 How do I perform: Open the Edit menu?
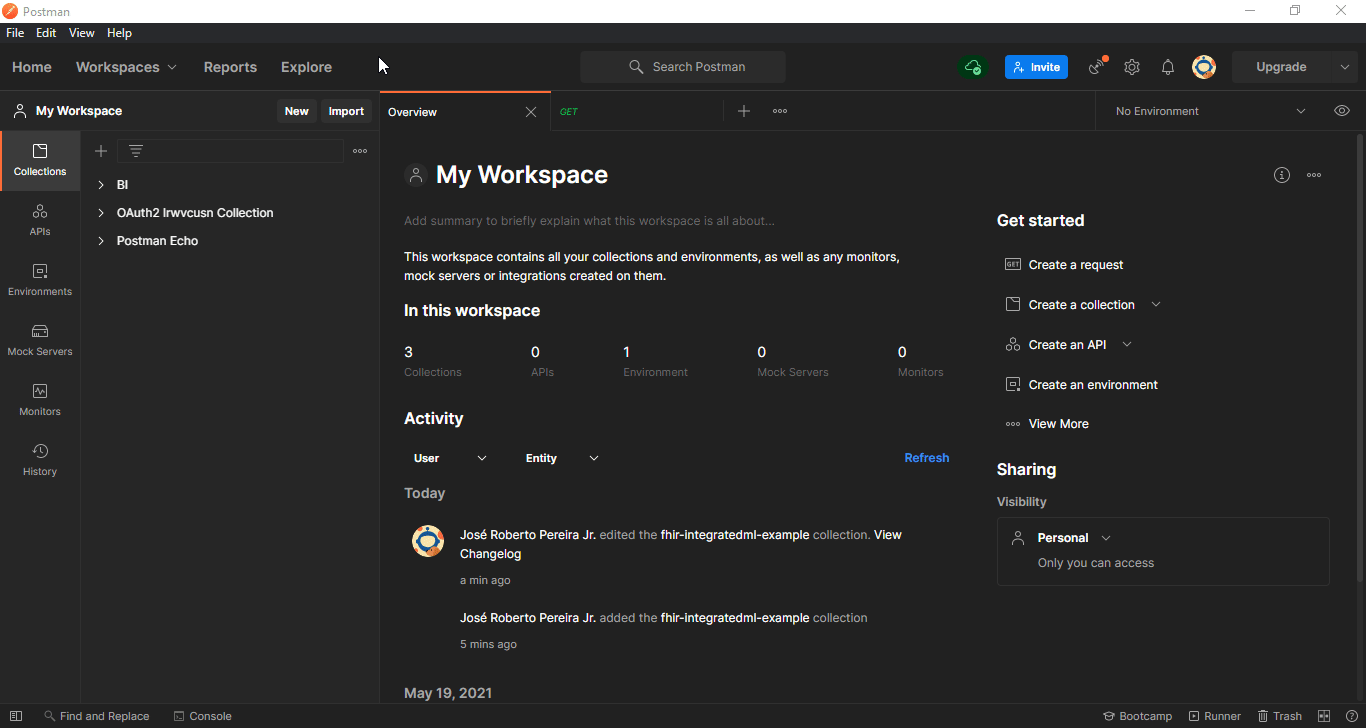click(46, 33)
